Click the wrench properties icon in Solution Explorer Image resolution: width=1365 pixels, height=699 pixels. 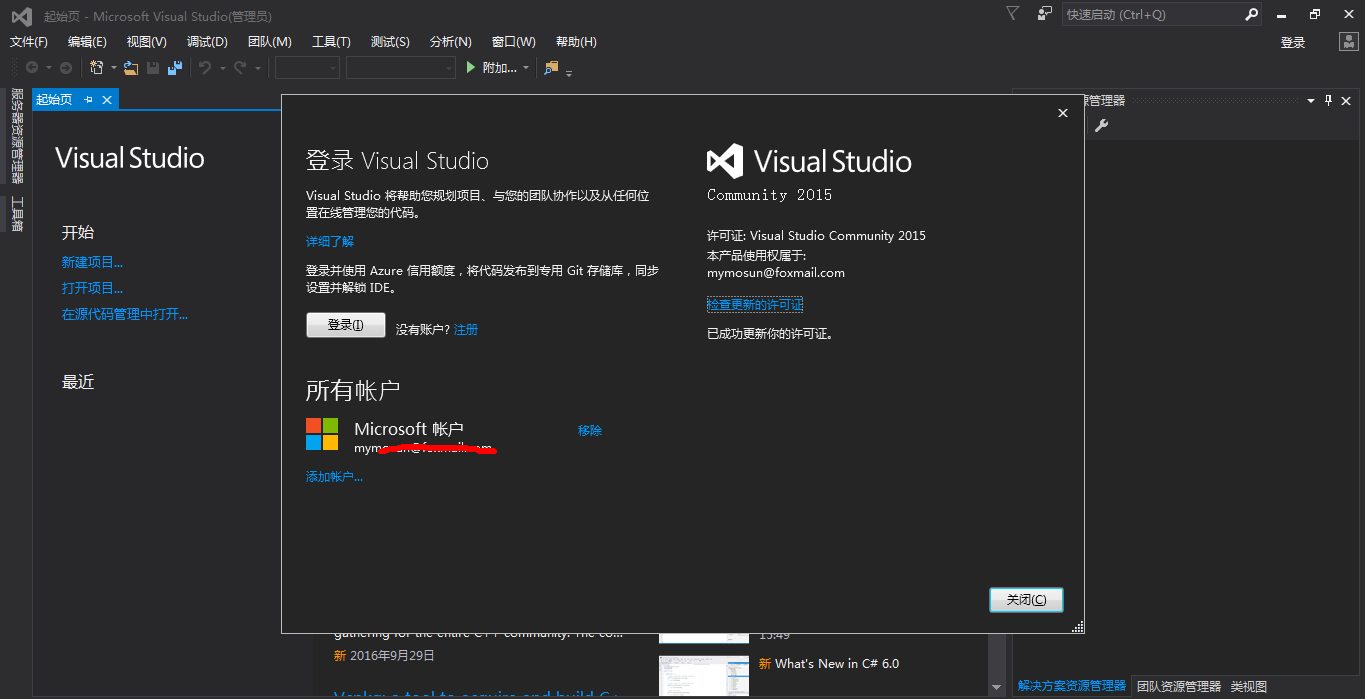pyautogui.click(x=1102, y=125)
